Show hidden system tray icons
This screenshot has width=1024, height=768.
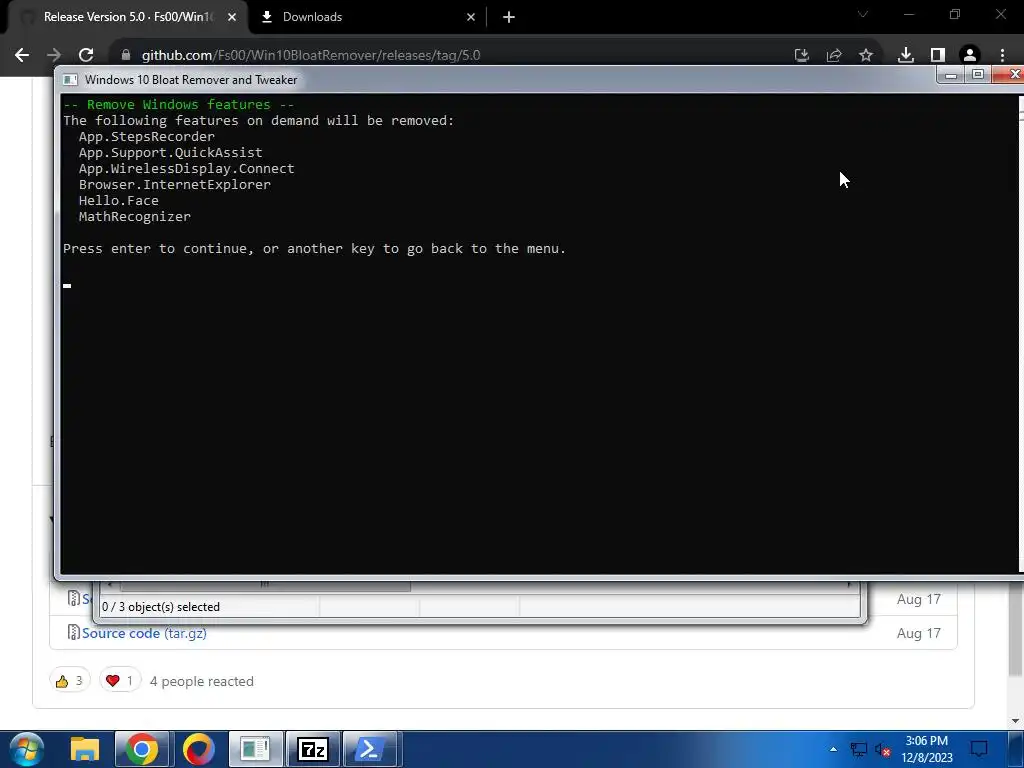(x=833, y=749)
